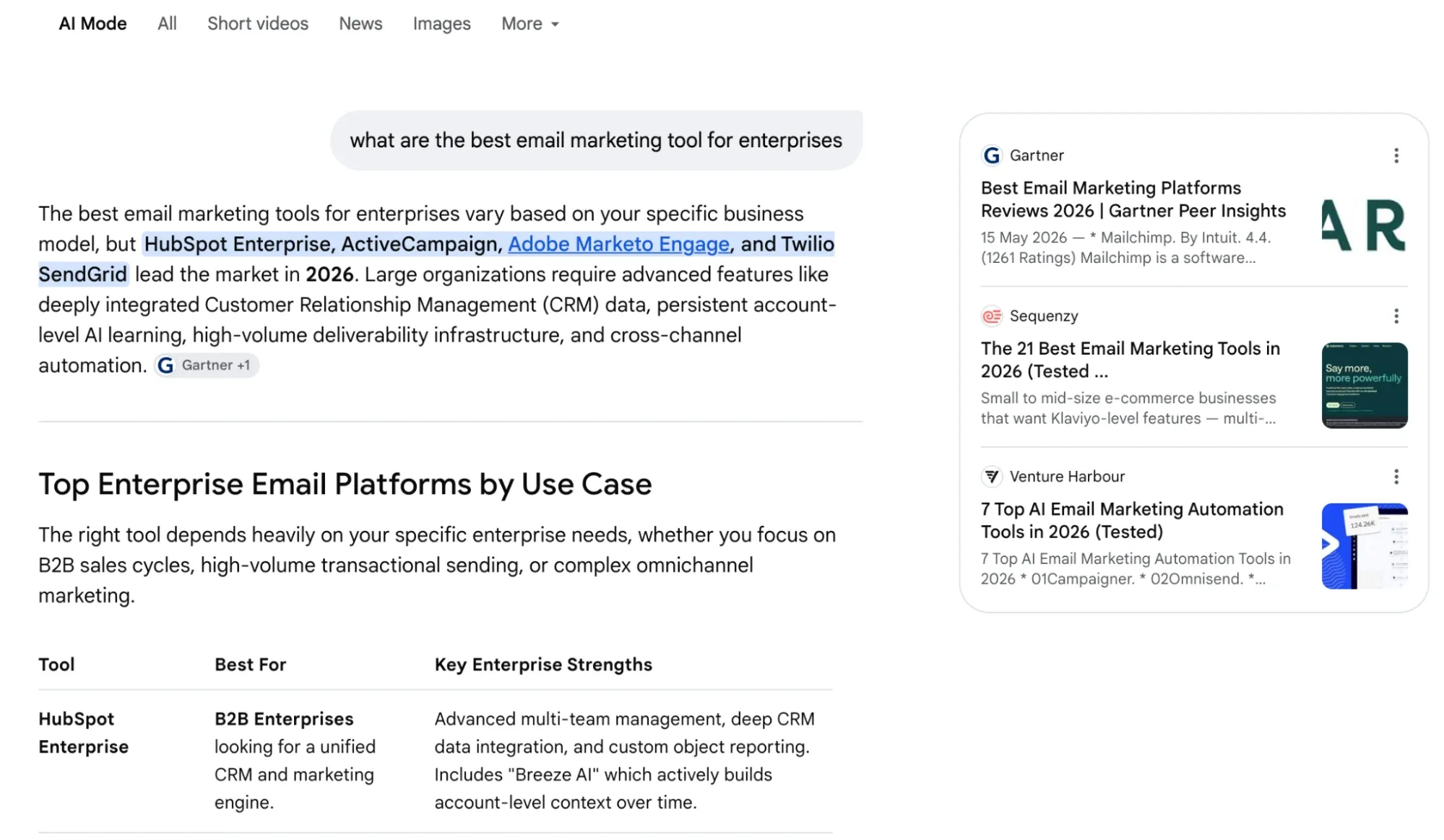Screen dimensions: 1444x840
Task: Click the Gartner AR thumbnail image
Action: click(x=1364, y=225)
